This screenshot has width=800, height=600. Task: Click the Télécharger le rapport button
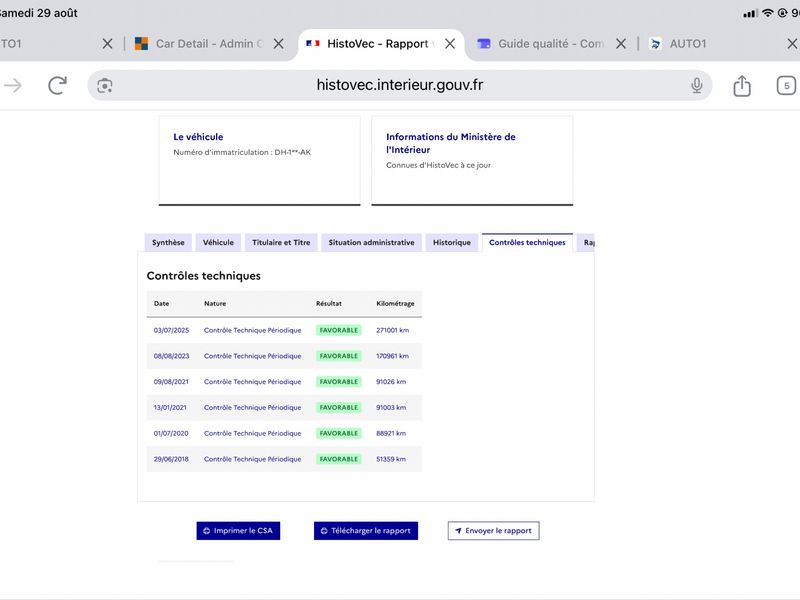pos(366,531)
